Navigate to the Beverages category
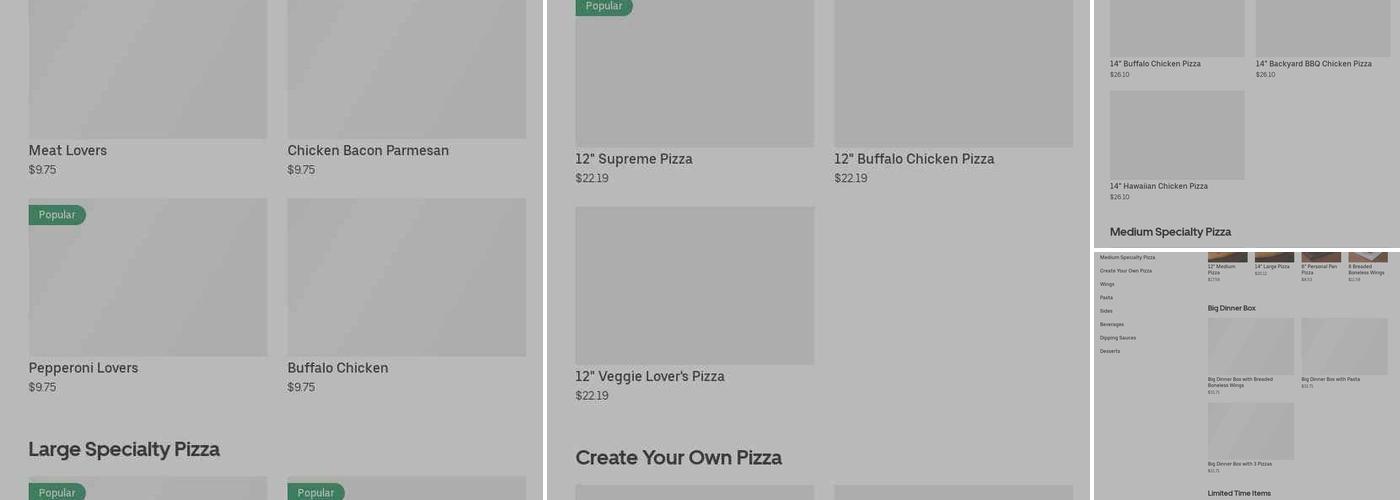Viewport: 1400px width, 500px height. click(1112, 325)
